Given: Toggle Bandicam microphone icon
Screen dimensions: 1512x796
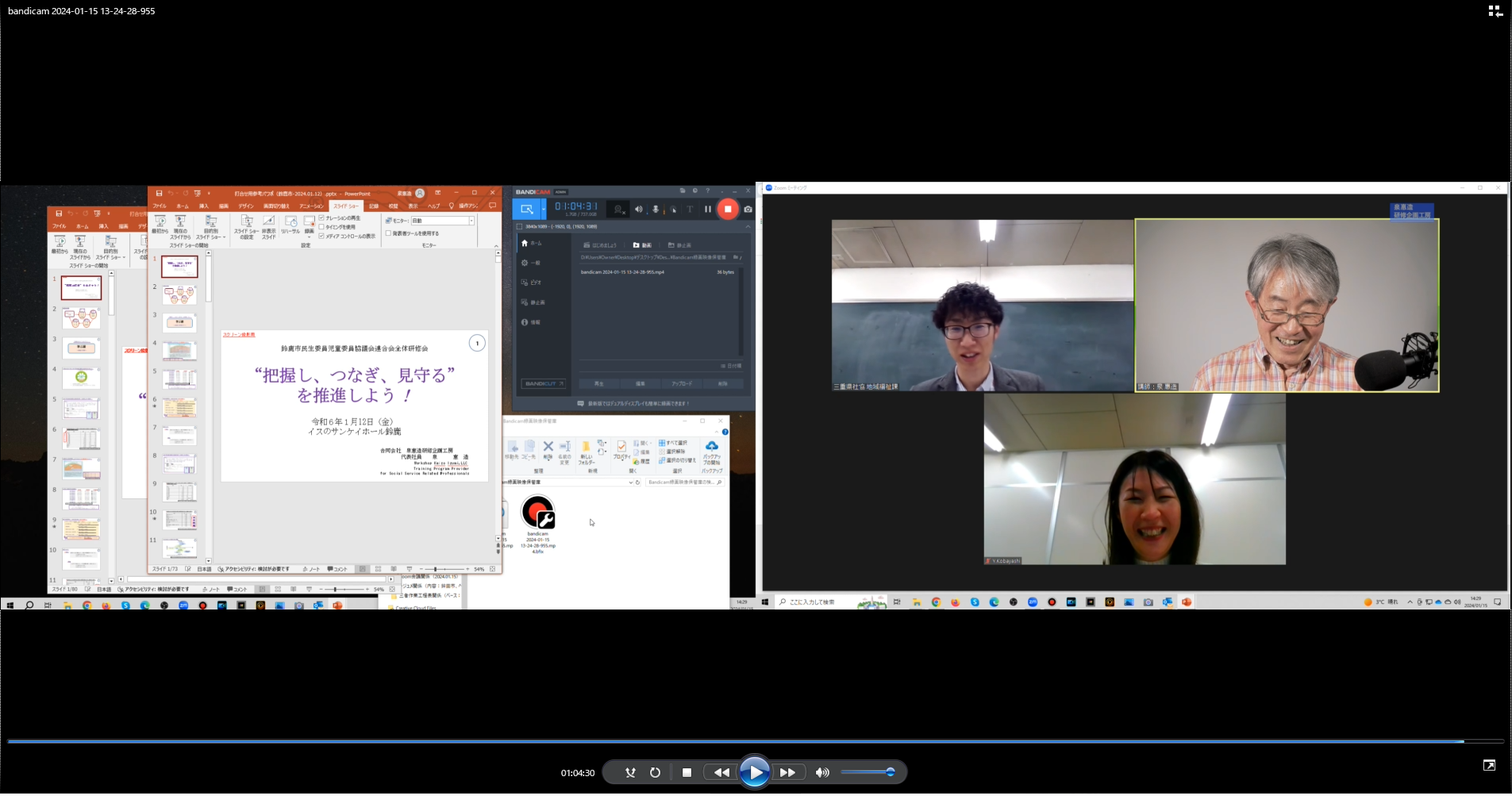Looking at the screenshot, I should [x=656, y=210].
